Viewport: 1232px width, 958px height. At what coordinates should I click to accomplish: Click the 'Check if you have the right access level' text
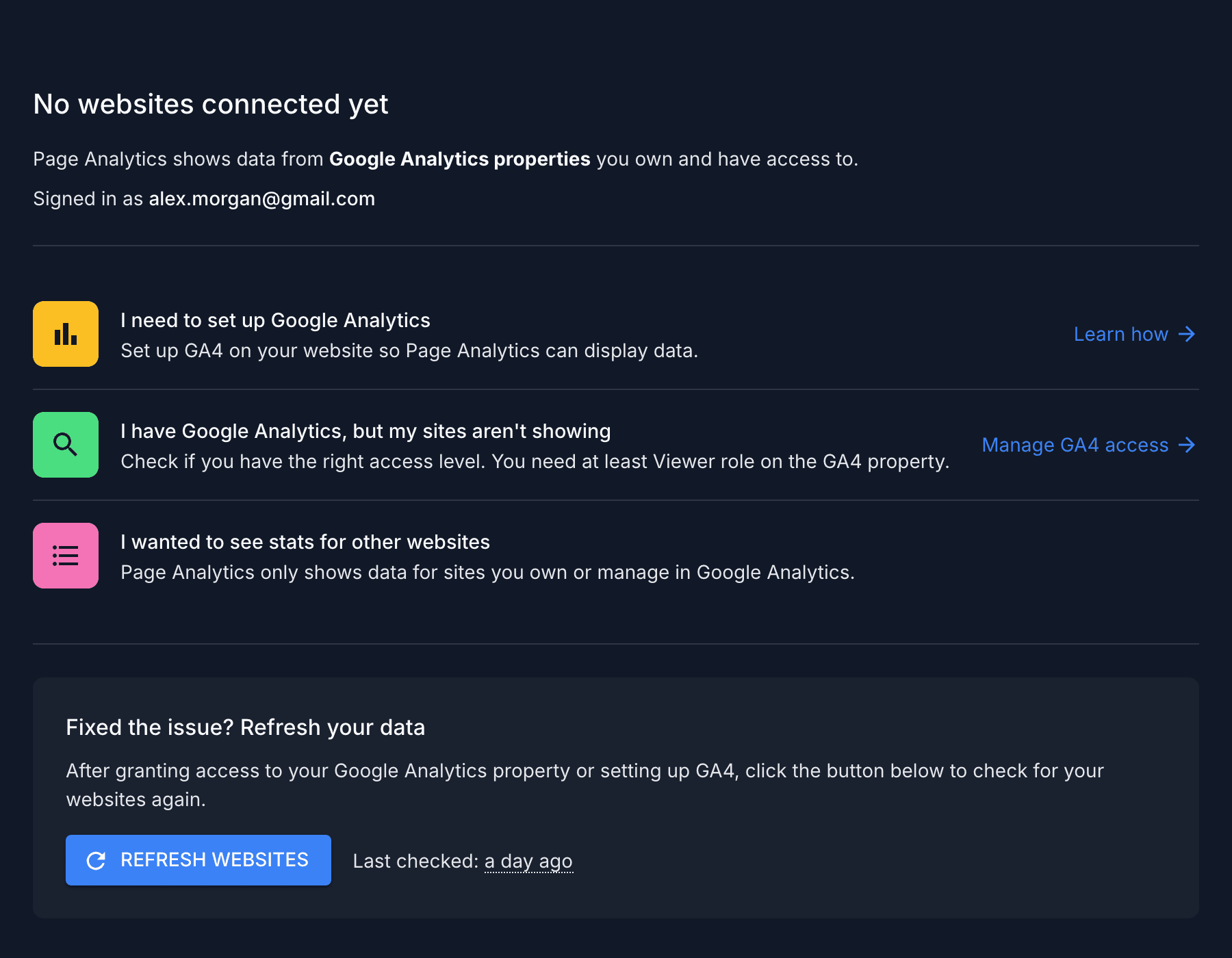pyautogui.click(x=535, y=461)
